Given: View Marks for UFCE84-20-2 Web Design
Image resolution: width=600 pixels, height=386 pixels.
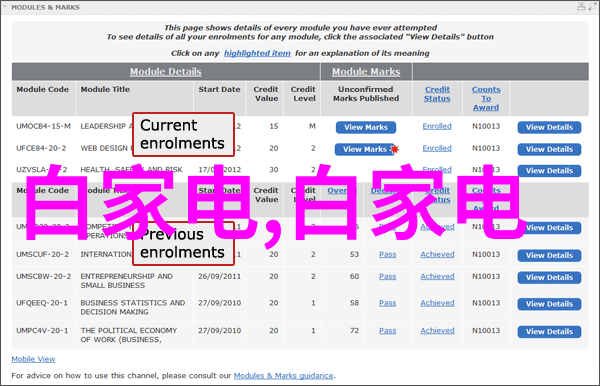Looking at the screenshot, I should coord(365,149).
